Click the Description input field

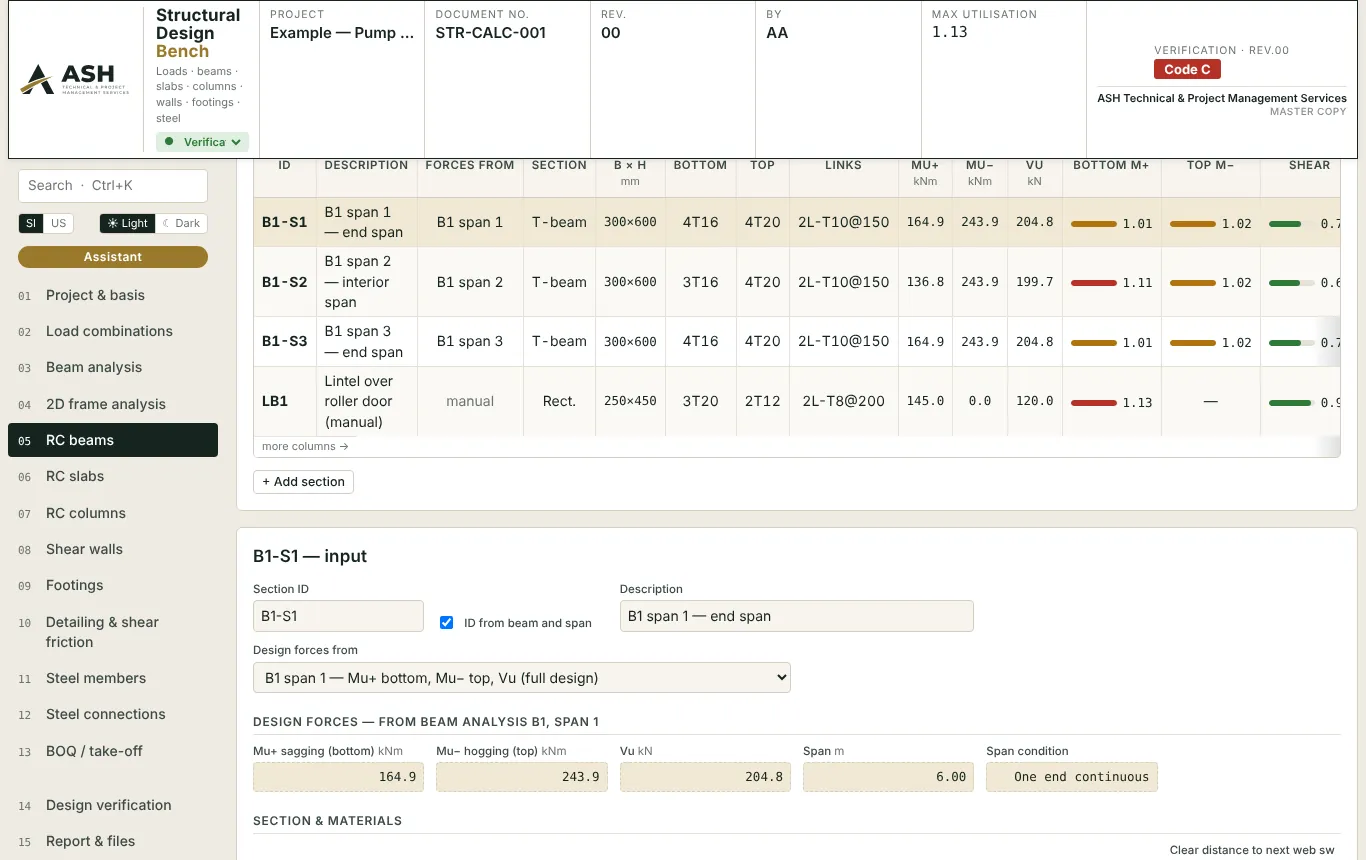click(x=796, y=616)
